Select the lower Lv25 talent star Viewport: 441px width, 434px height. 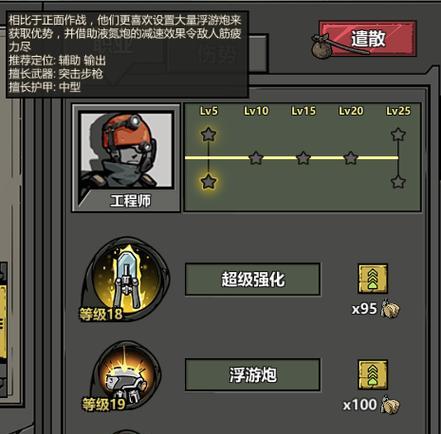[x=398, y=182]
